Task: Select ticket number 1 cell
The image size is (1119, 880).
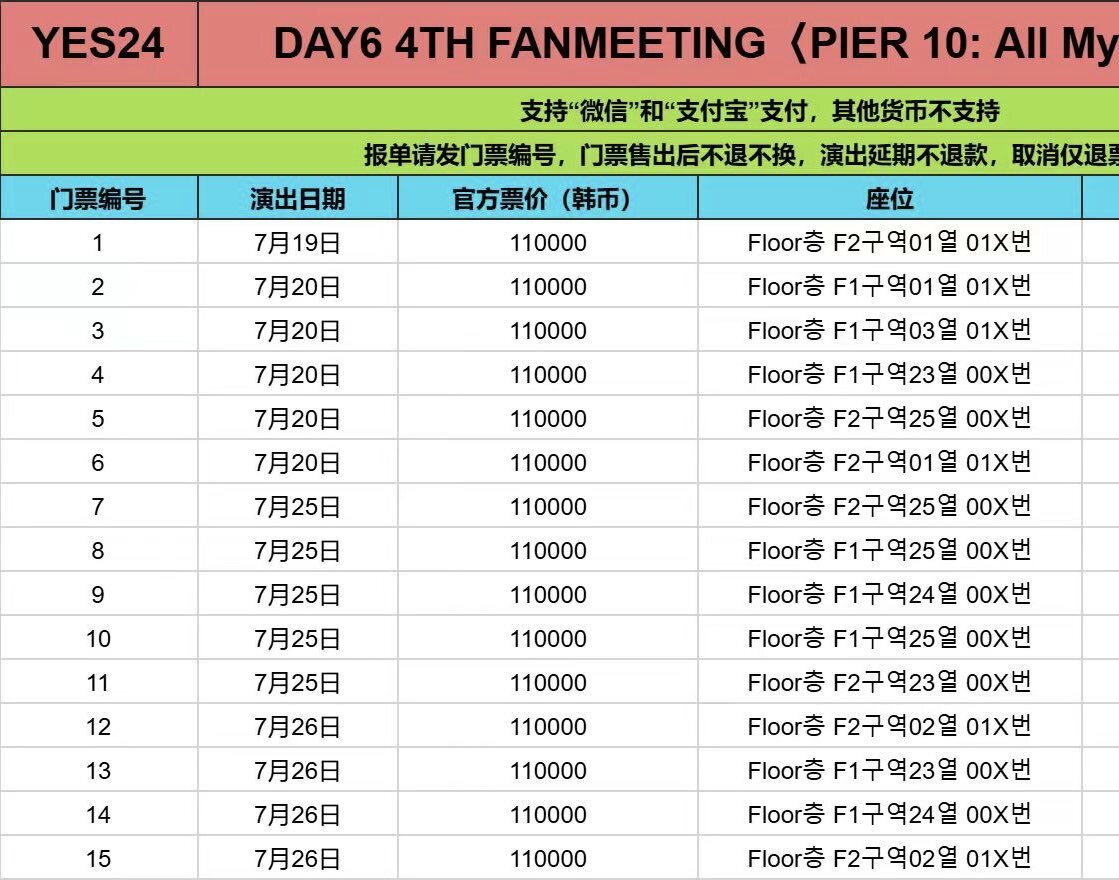Action: 98,242
